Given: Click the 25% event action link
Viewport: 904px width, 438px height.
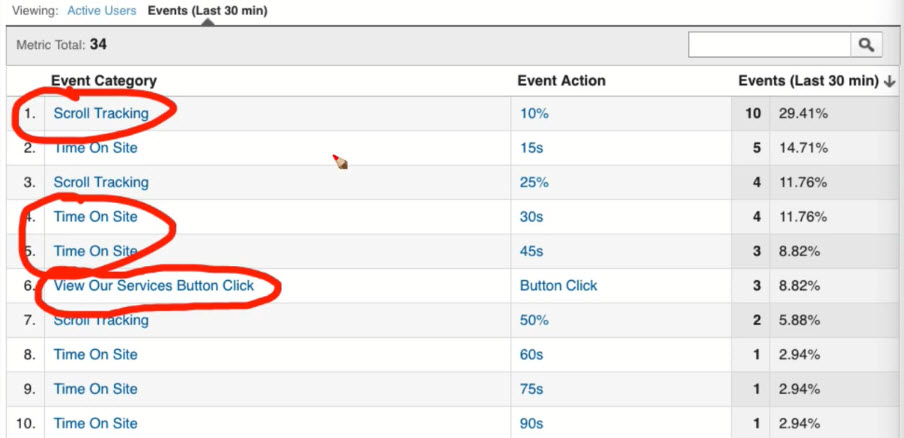Looking at the screenshot, I should (x=534, y=182).
